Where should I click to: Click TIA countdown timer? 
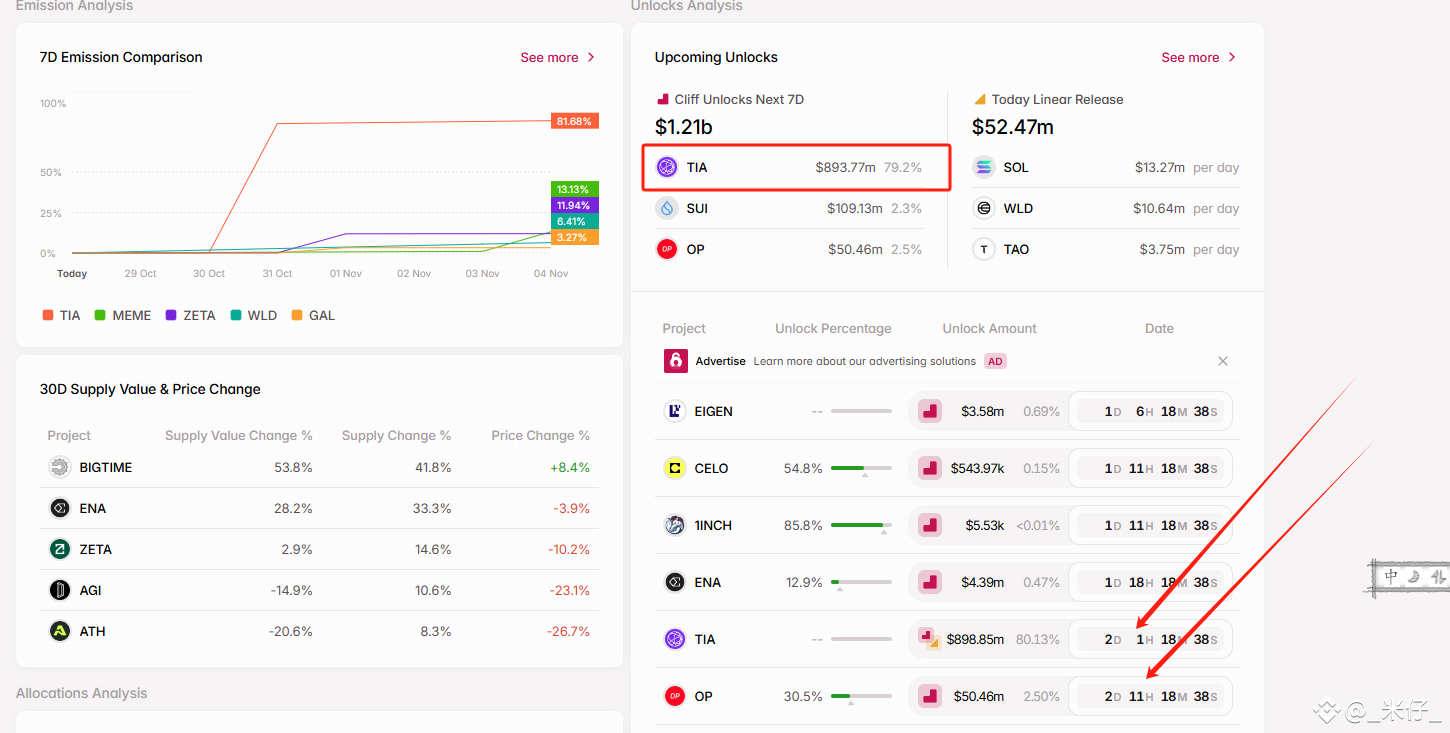[x=1150, y=639]
